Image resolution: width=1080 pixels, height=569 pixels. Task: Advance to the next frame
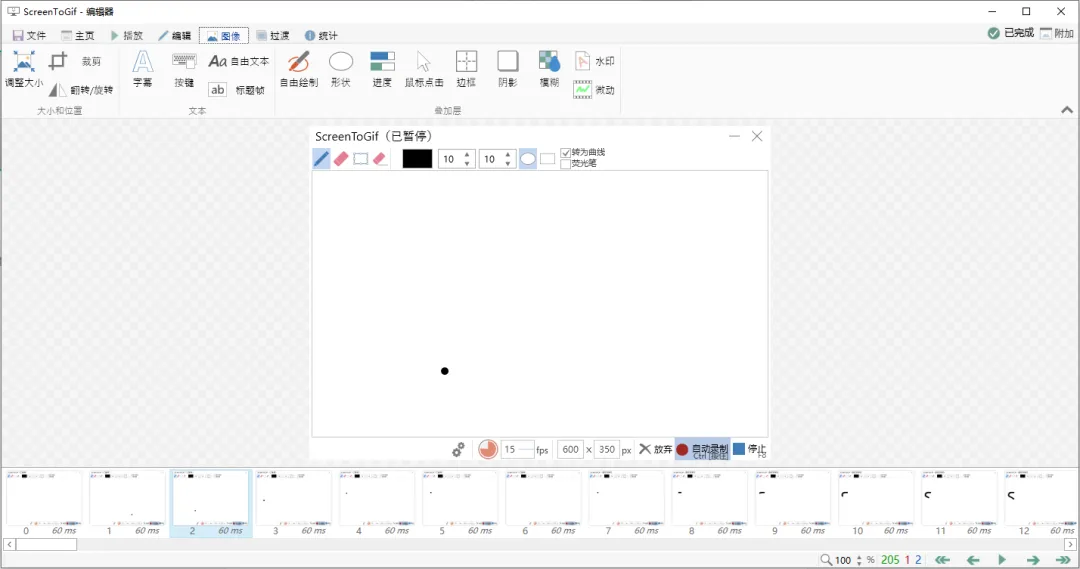[1032, 560]
